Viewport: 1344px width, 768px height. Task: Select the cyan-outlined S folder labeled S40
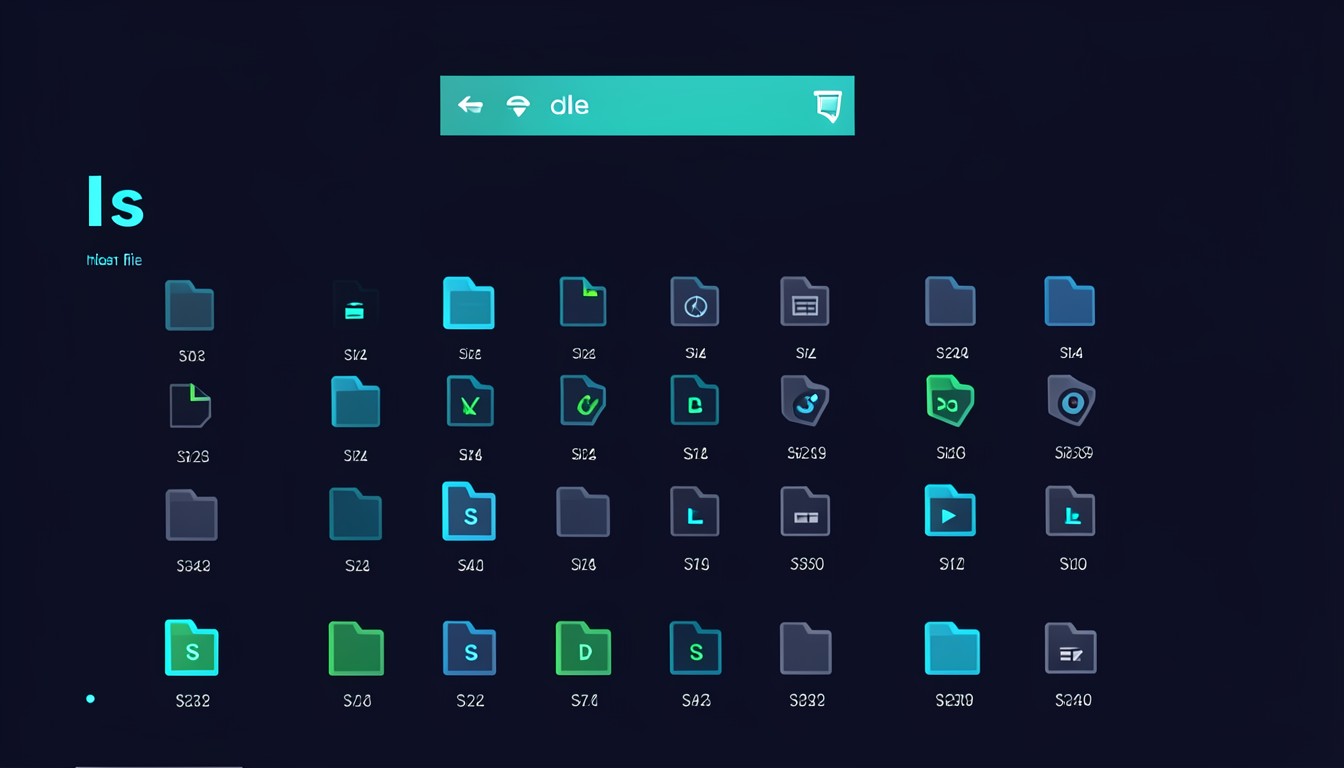[469, 512]
